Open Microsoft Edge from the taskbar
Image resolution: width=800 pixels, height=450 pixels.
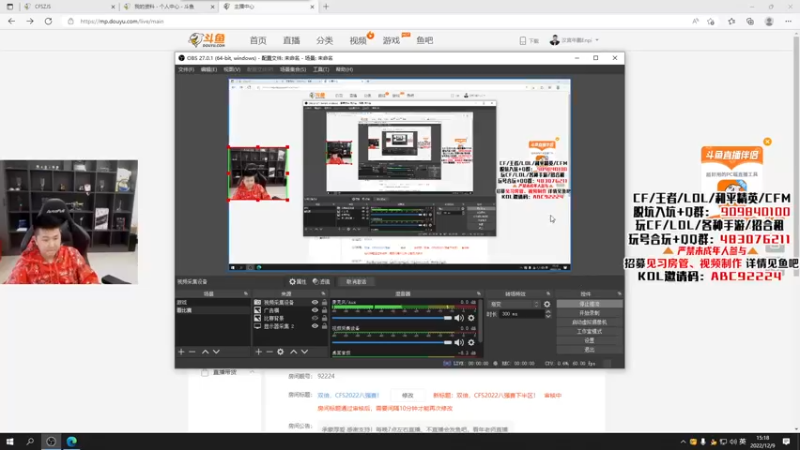(x=71, y=441)
